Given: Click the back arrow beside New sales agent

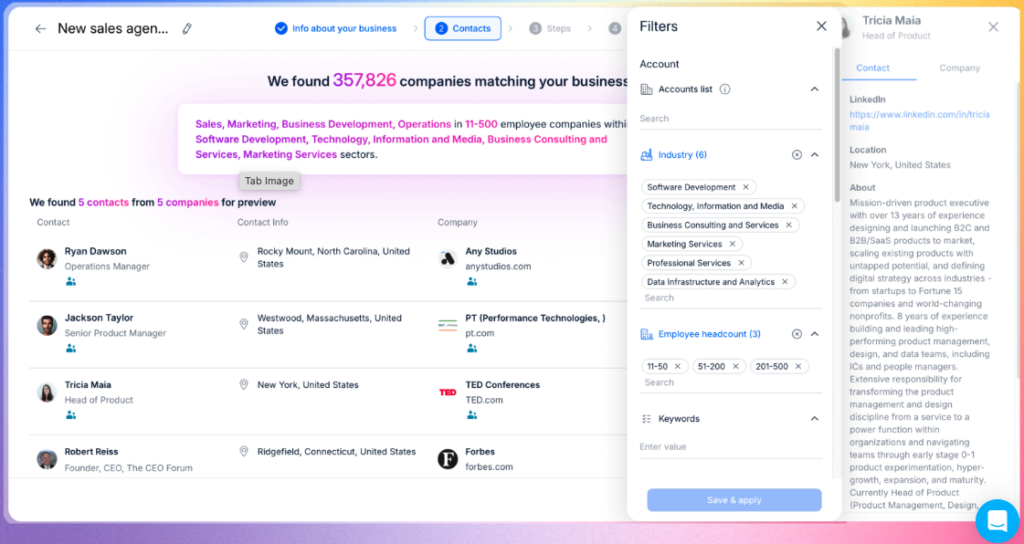Looking at the screenshot, I should click(40, 29).
